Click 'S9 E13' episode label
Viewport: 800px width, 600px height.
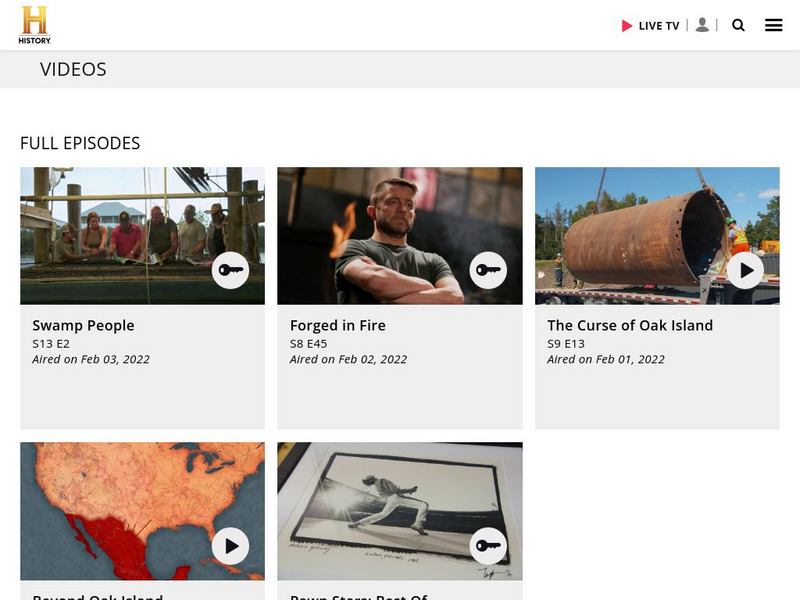click(x=566, y=344)
